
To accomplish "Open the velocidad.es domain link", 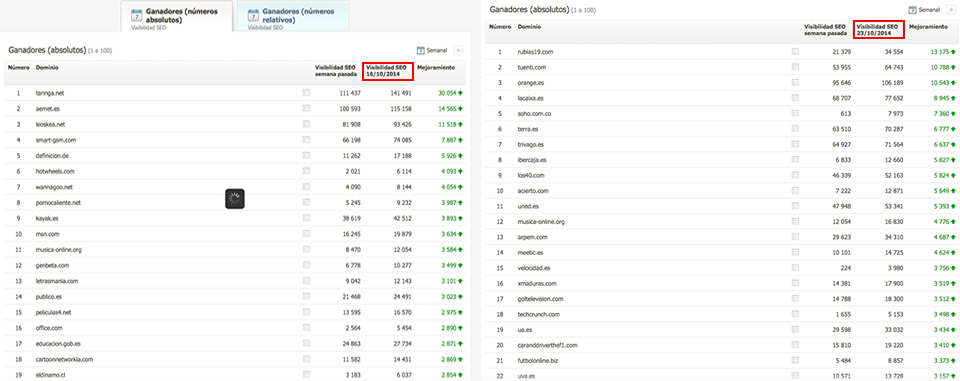I will click(x=534, y=269).
